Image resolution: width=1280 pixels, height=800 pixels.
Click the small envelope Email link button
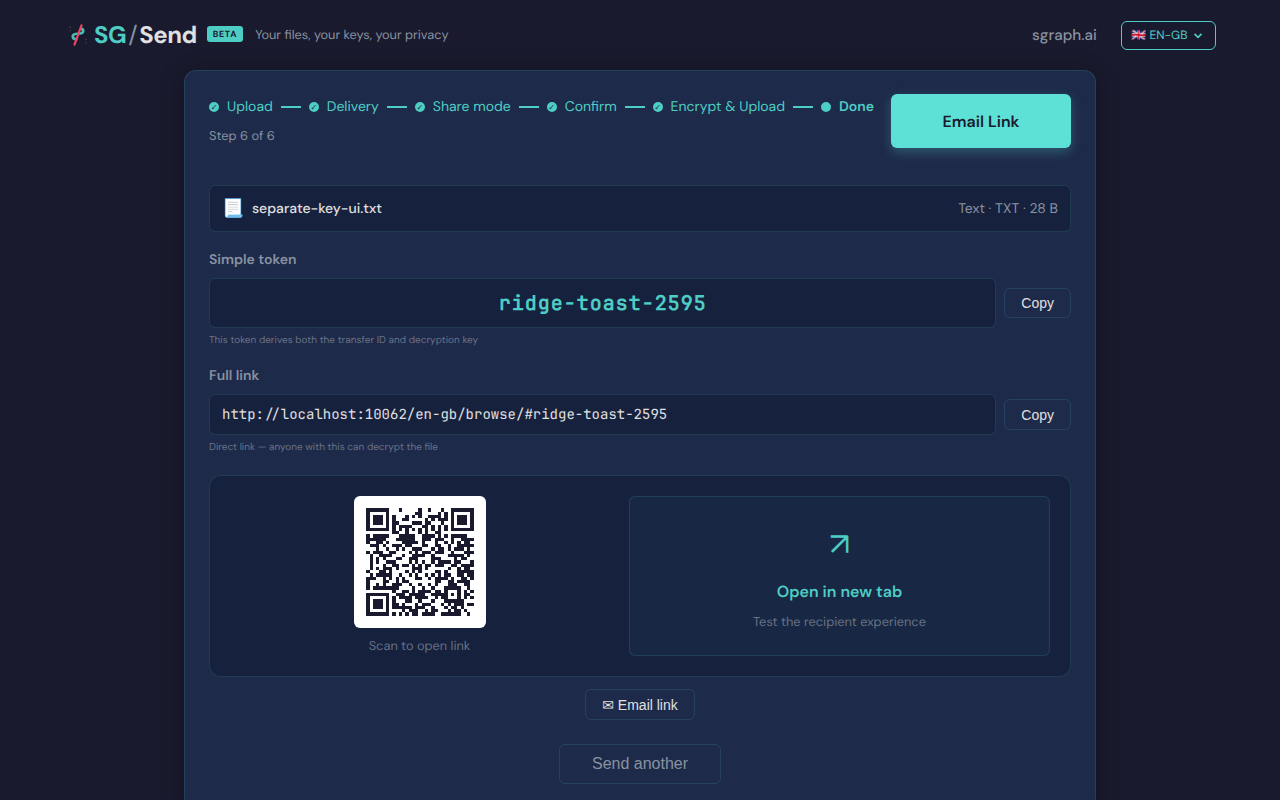(640, 705)
